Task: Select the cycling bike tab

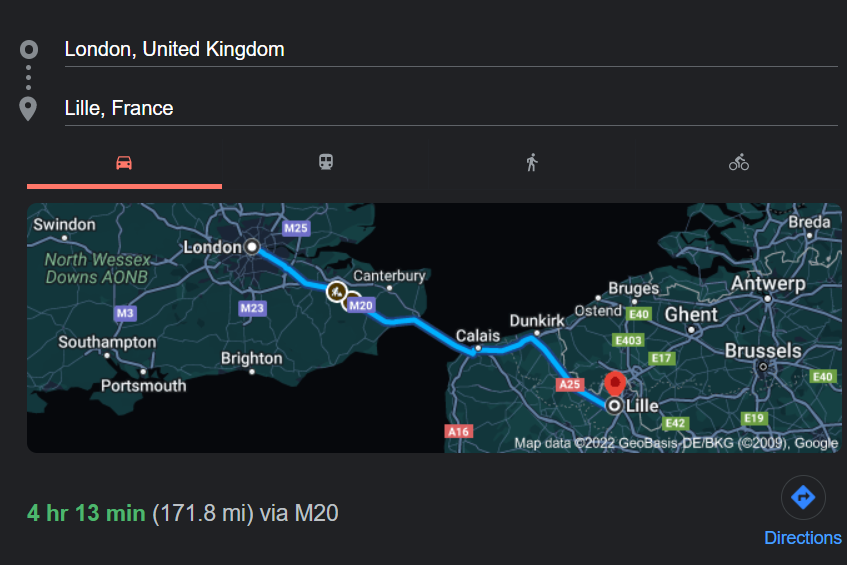Action: 739,162
